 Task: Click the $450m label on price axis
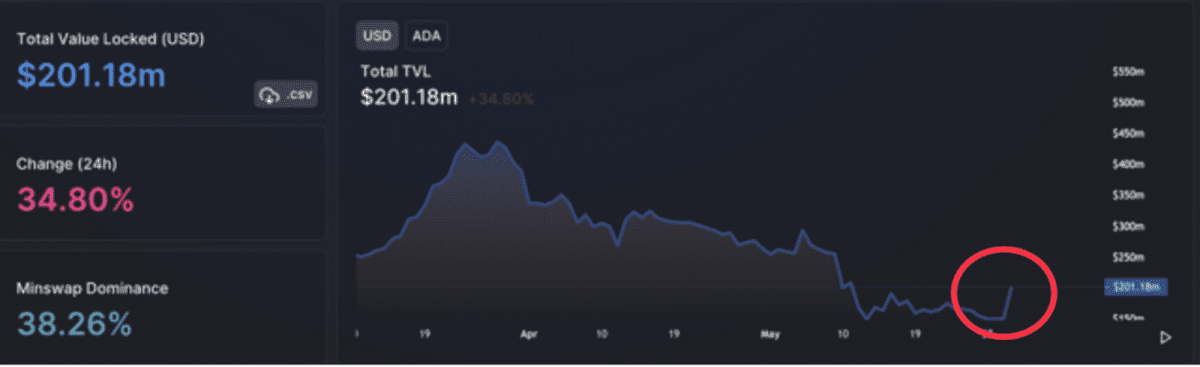[x=1128, y=134]
